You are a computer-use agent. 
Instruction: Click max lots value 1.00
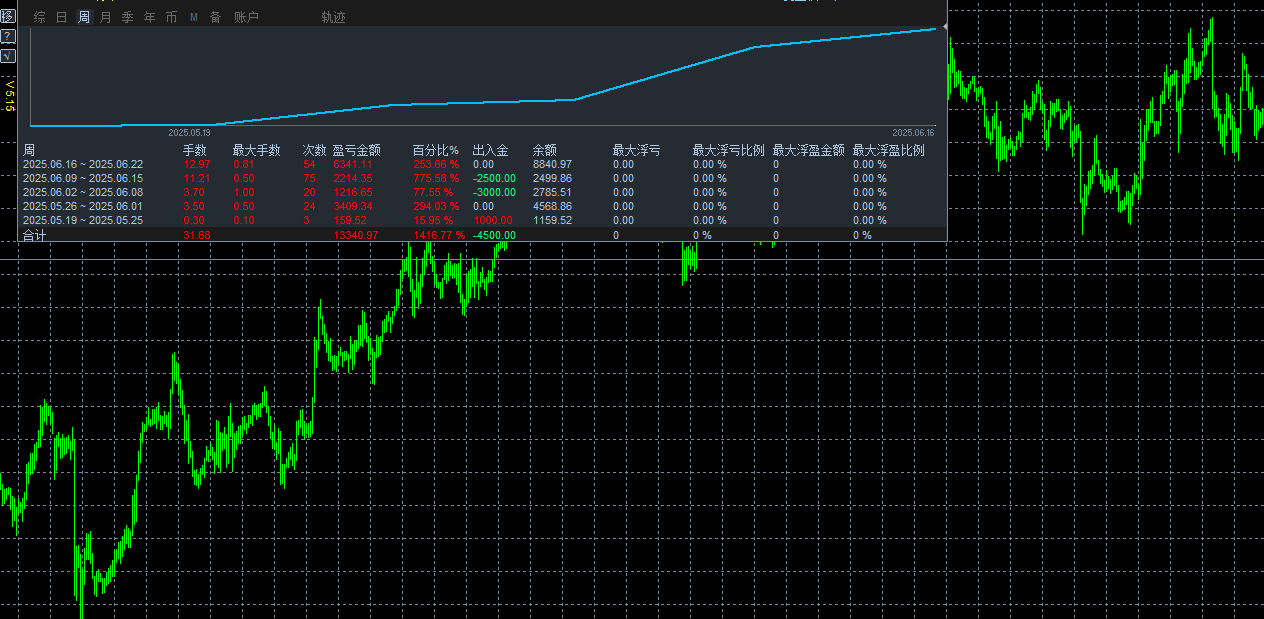[244, 192]
